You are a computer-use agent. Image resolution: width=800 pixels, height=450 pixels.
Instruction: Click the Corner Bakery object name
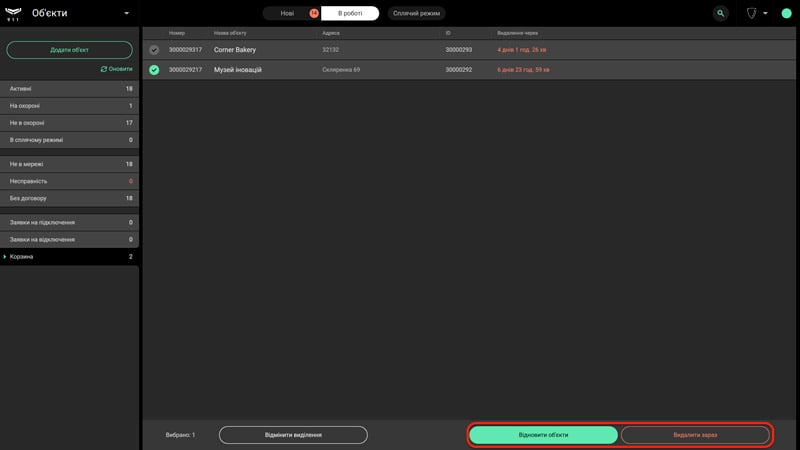coord(235,50)
